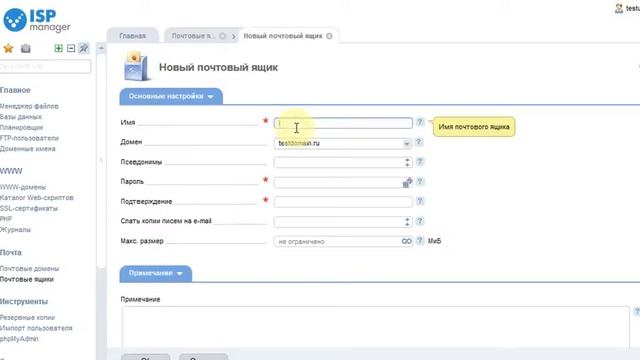The image size is (640, 360).
Task: Collapse the Основные настройки section
Action: click(171, 96)
